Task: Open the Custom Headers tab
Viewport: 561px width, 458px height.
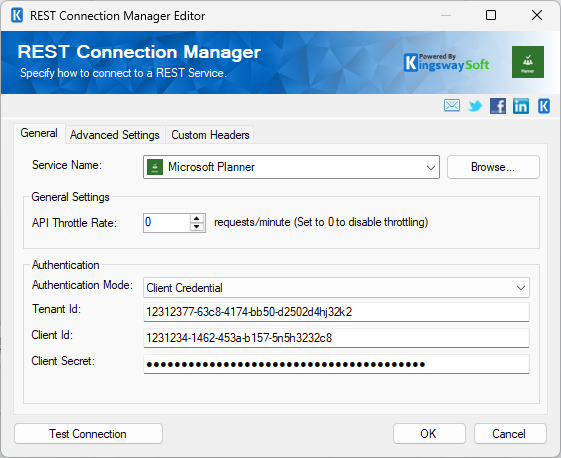Action: tap(210, 135)
